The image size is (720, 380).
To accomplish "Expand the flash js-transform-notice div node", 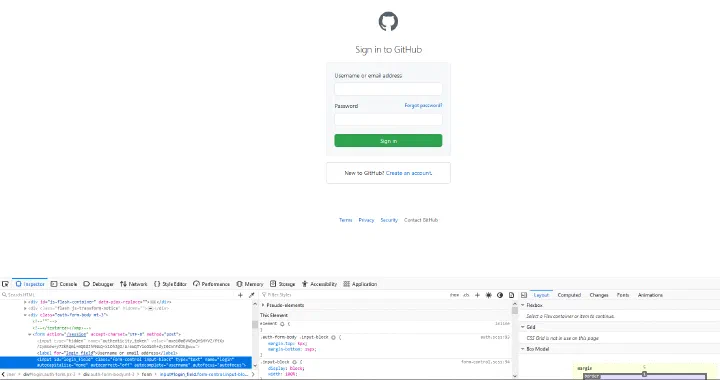I will click(x=25, y=308).
